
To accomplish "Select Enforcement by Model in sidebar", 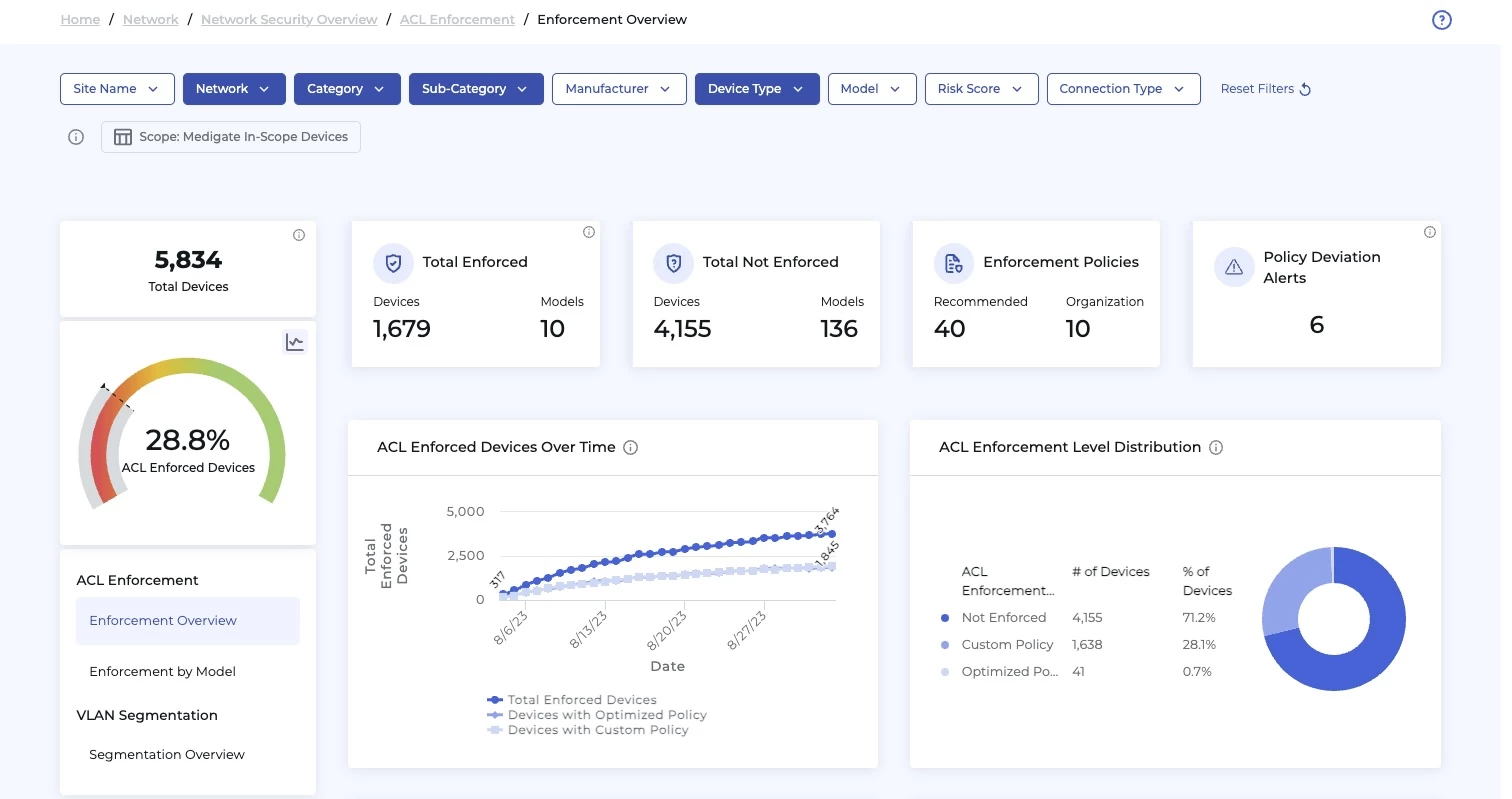I will (162, 672).
